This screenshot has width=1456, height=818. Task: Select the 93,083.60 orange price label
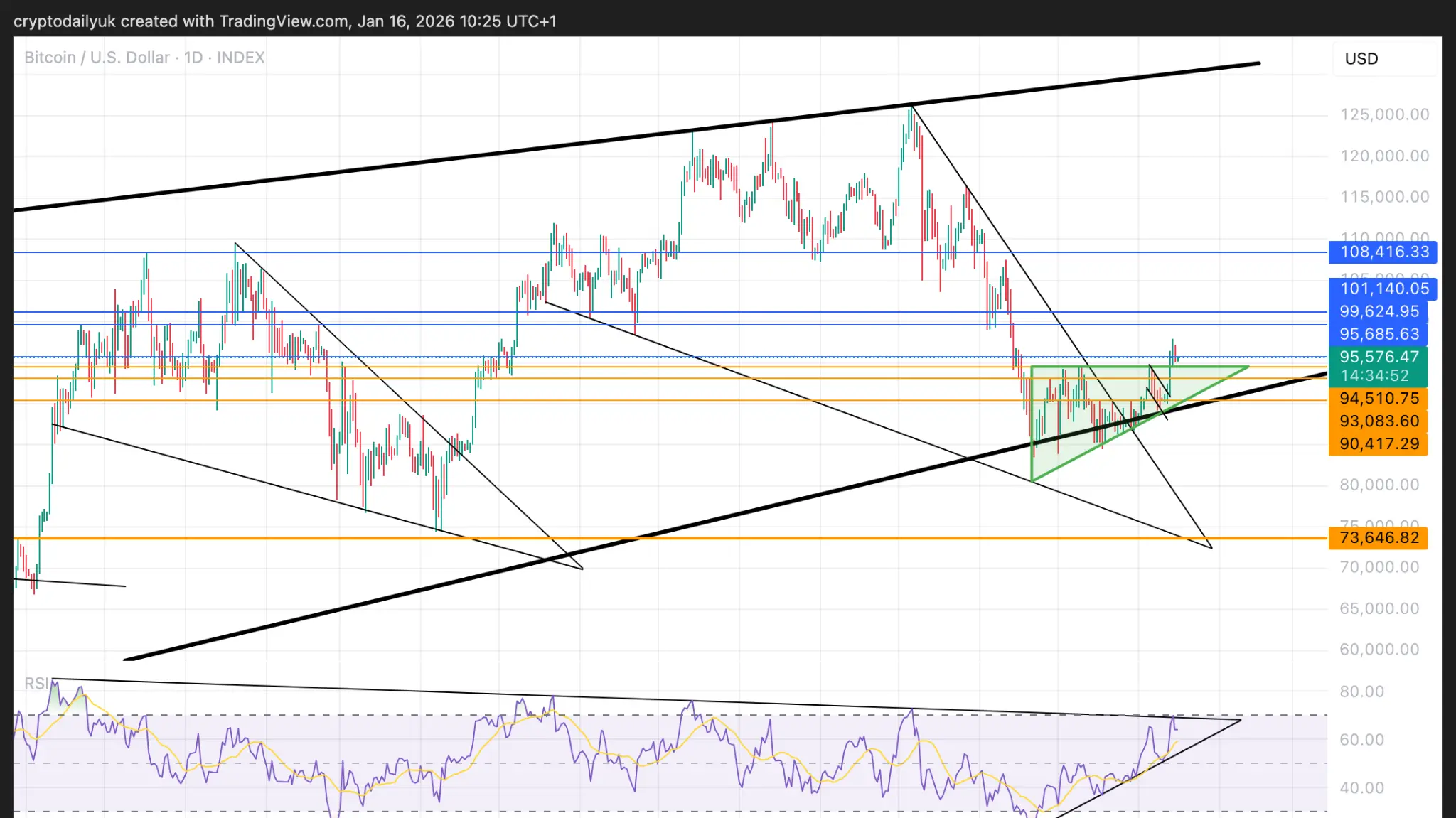pos(1379,421)
